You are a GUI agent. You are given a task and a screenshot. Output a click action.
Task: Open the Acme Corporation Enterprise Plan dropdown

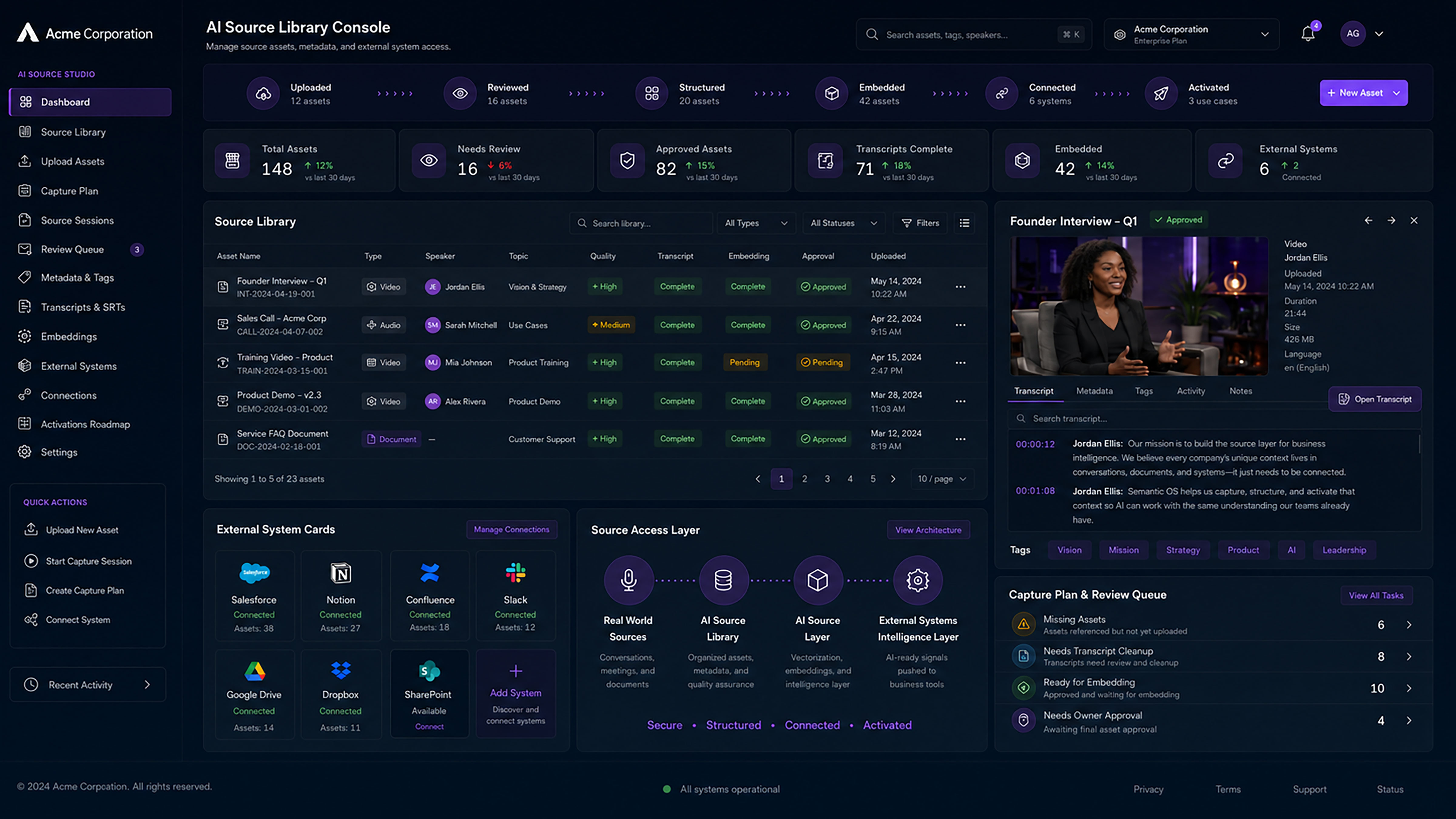coord(1191,35)
